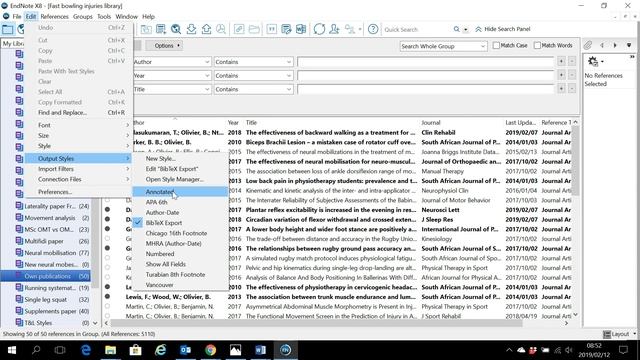Click the local library mode folder icon
The width and height of the screenshot is (640, 360).
tap(7, 29)
